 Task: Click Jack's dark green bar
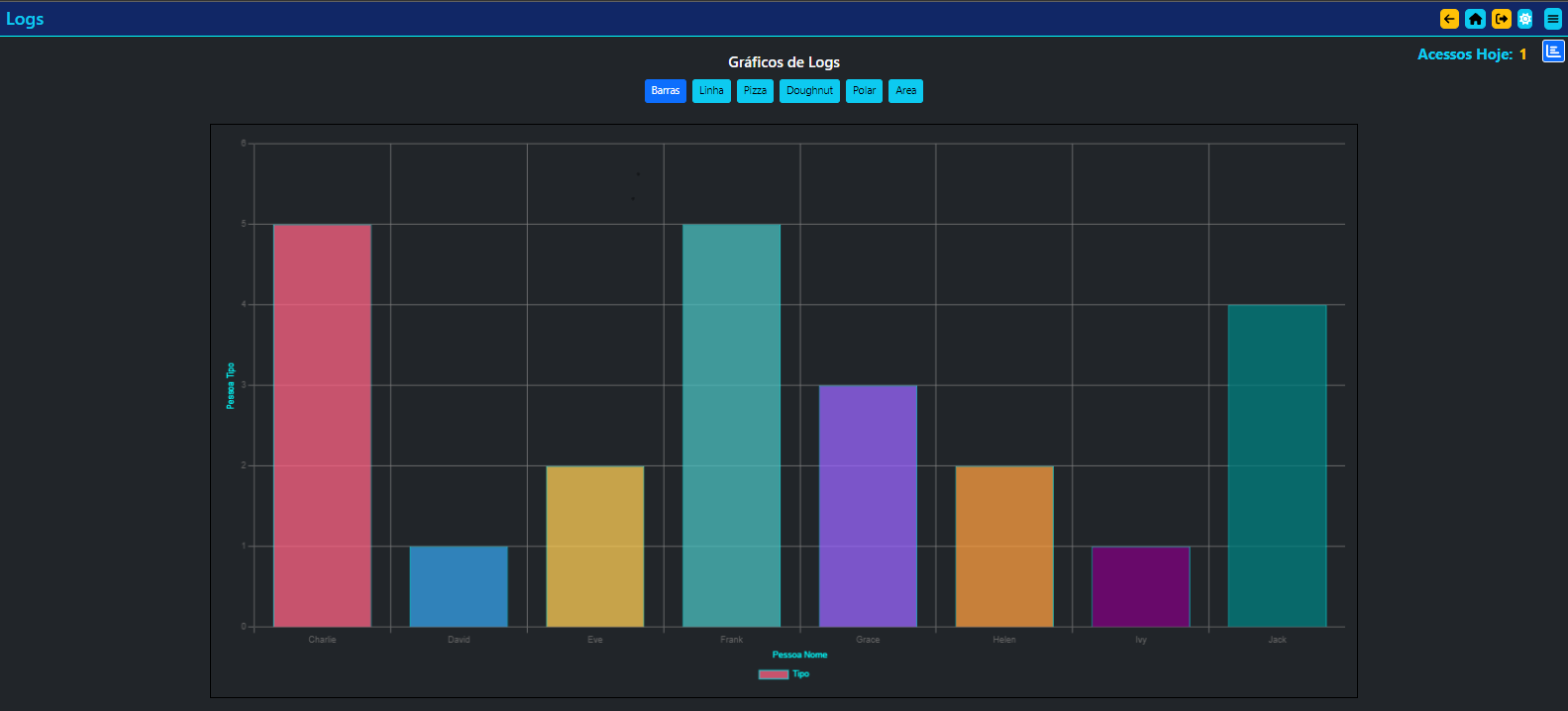coord(1277,465)
